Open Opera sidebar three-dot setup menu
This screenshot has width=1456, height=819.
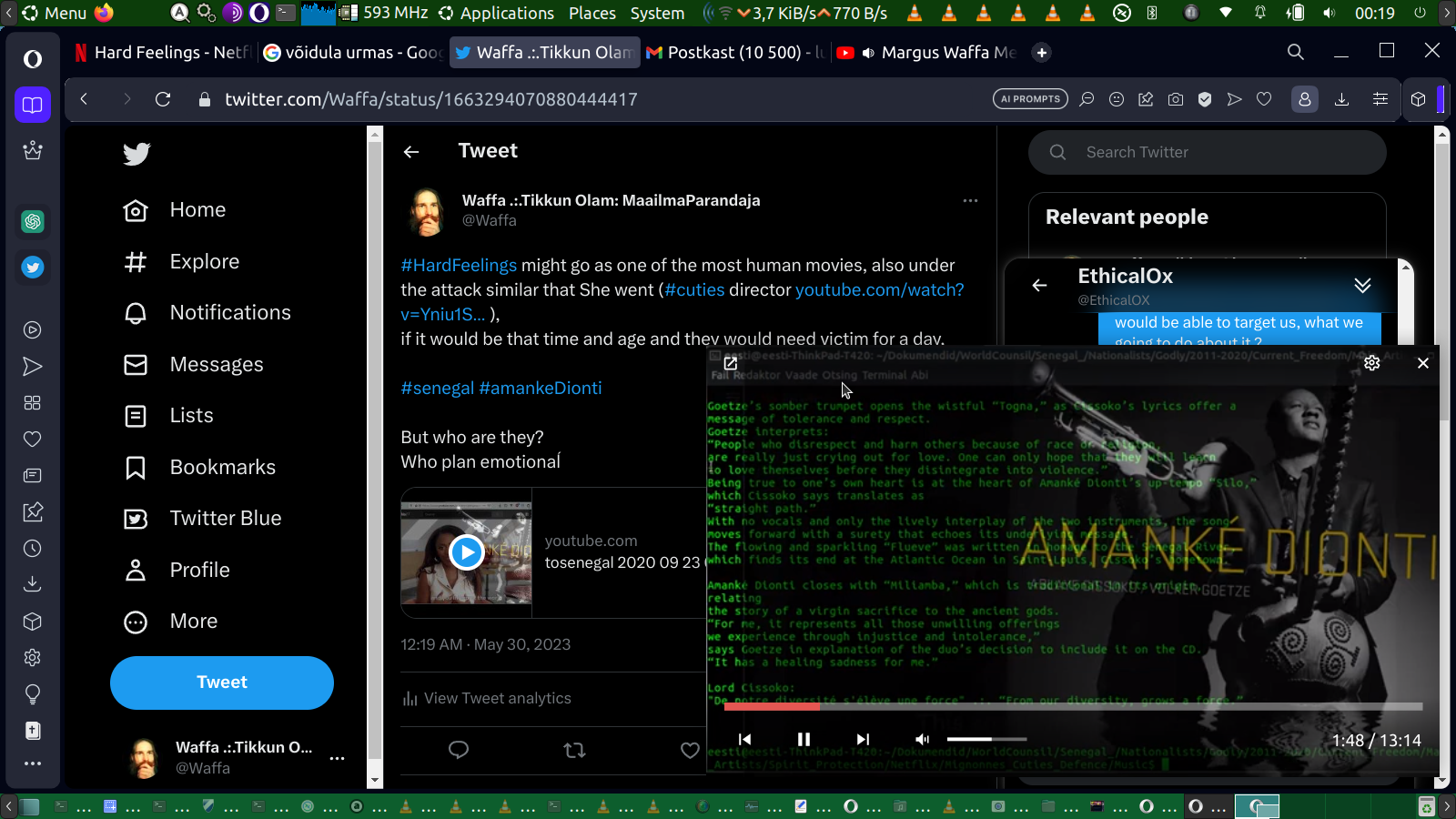pos(33,763)
